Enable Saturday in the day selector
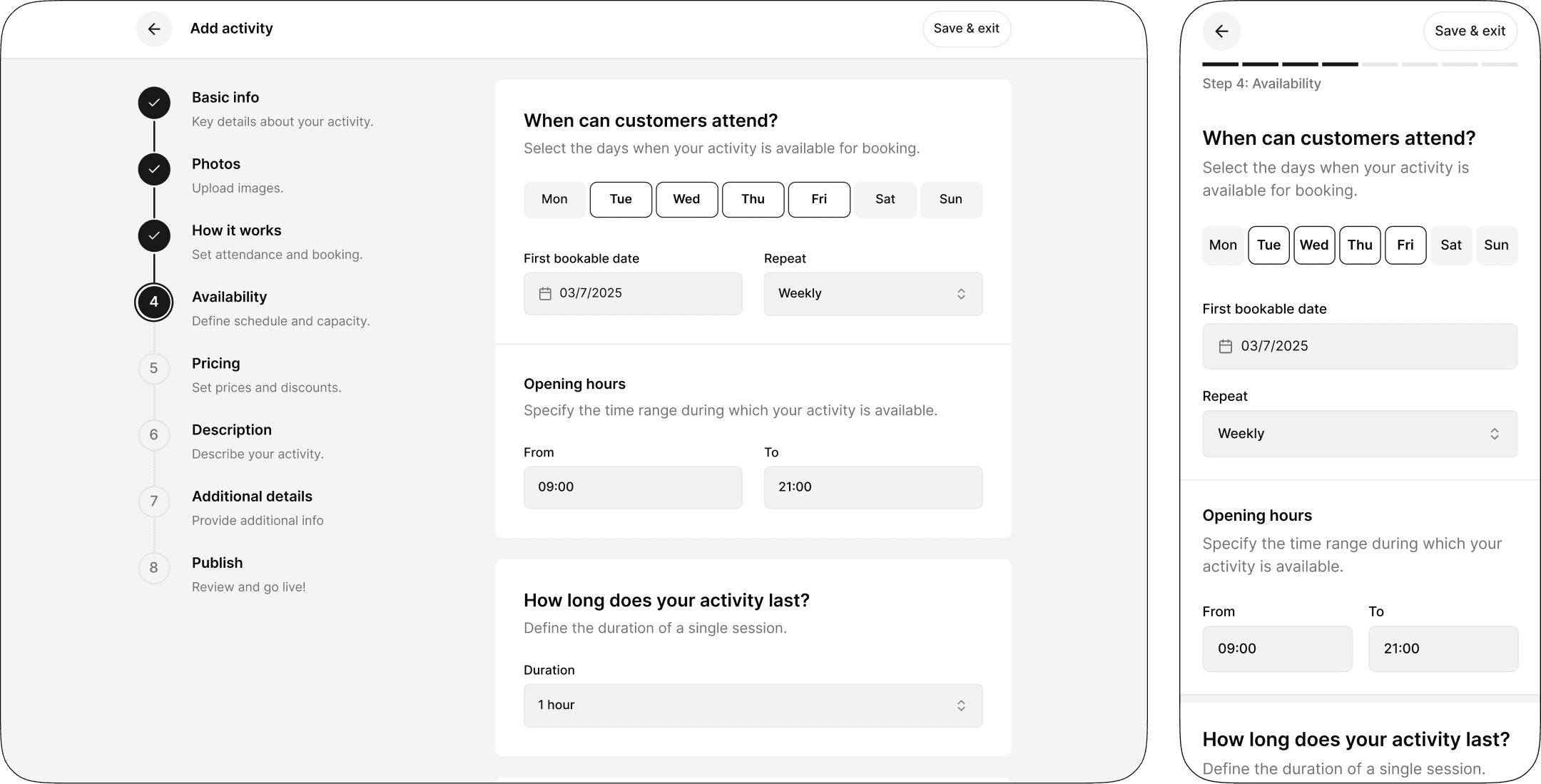The width and height of the screenshot is (1541, 784). coord(885,199)
